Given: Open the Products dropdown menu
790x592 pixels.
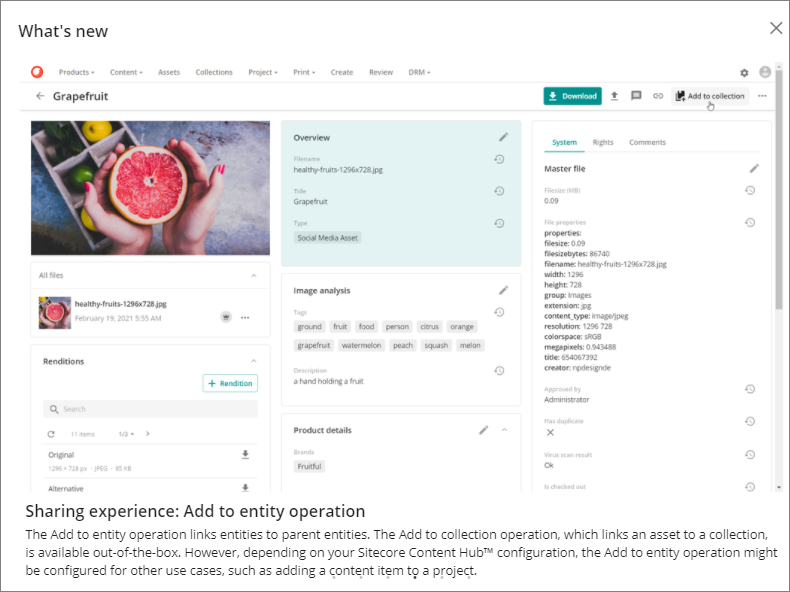Looking at the screenshot, I should click(77, 72).
